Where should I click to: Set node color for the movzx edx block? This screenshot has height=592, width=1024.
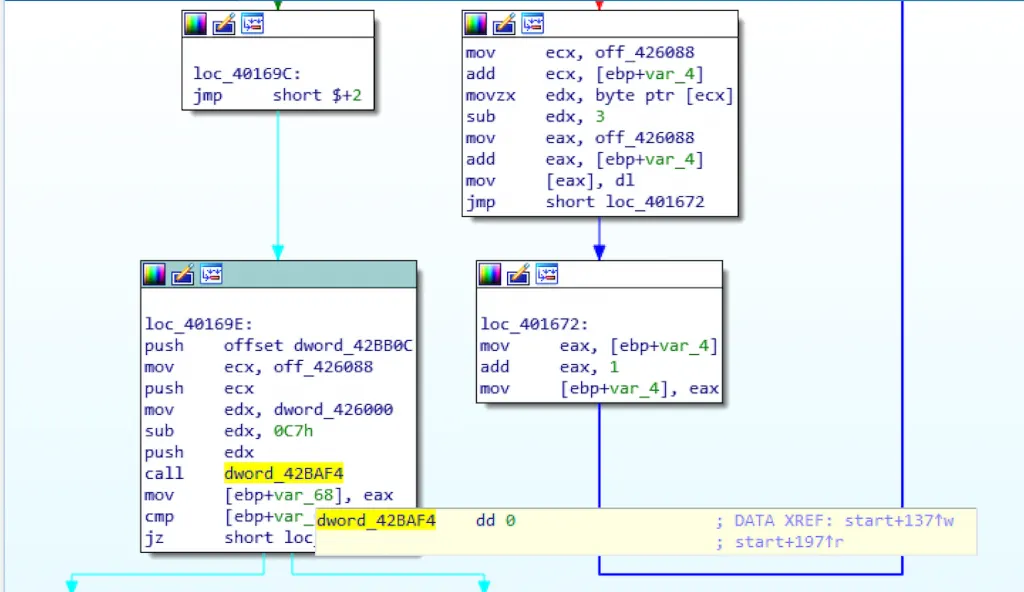click(476, 24)
